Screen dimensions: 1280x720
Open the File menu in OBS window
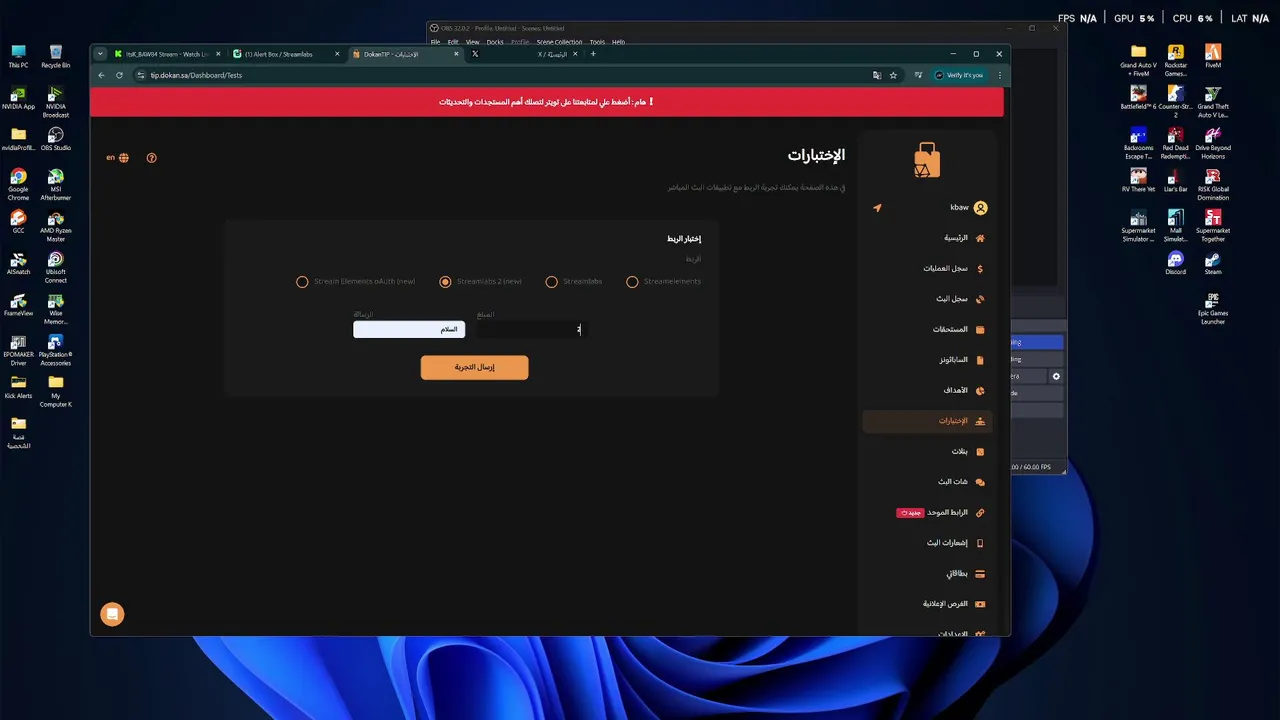[436, 42]
